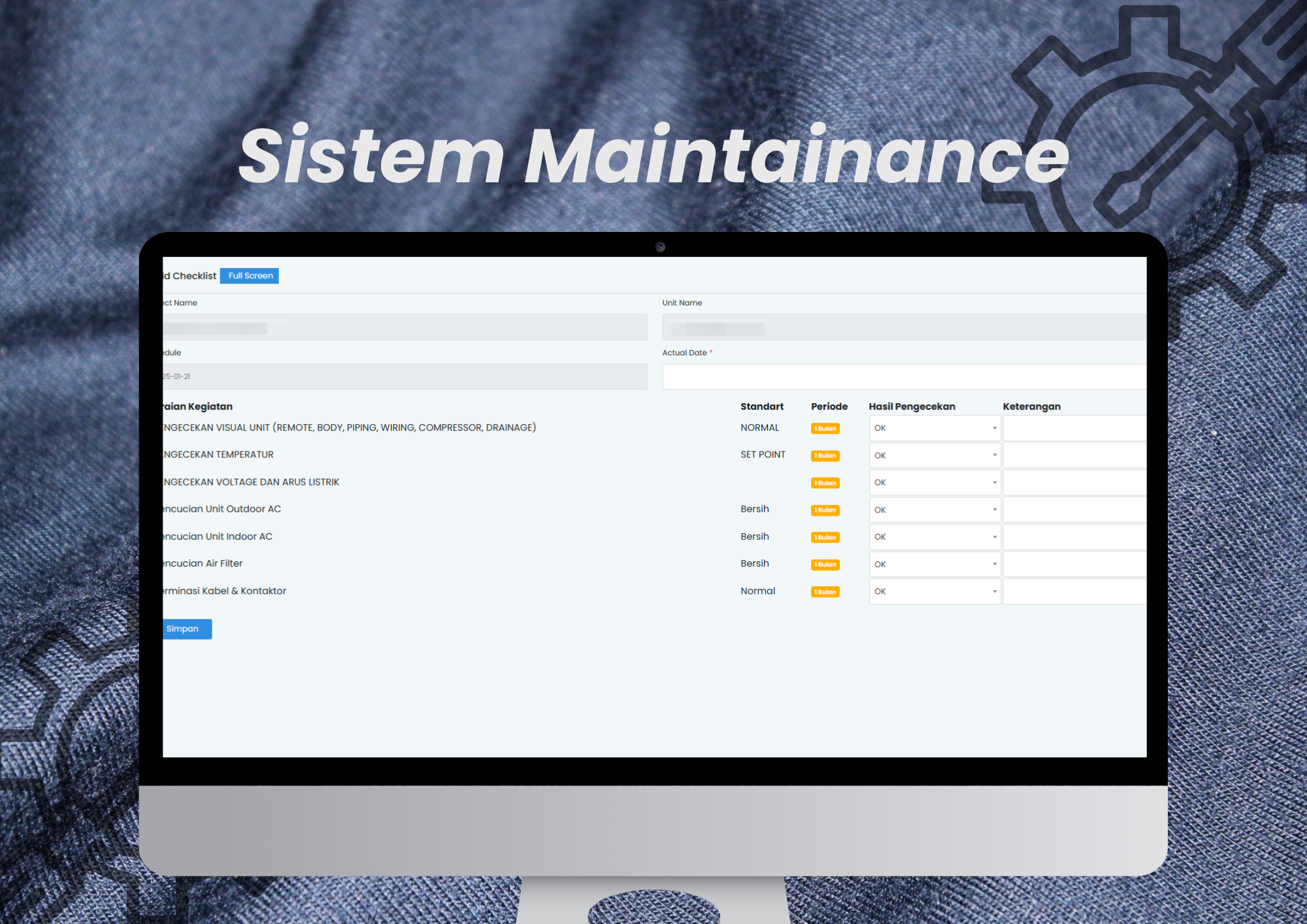
Task: Click the 1 Bulan badge next to NORMAL standart
Action: point(825,429)
